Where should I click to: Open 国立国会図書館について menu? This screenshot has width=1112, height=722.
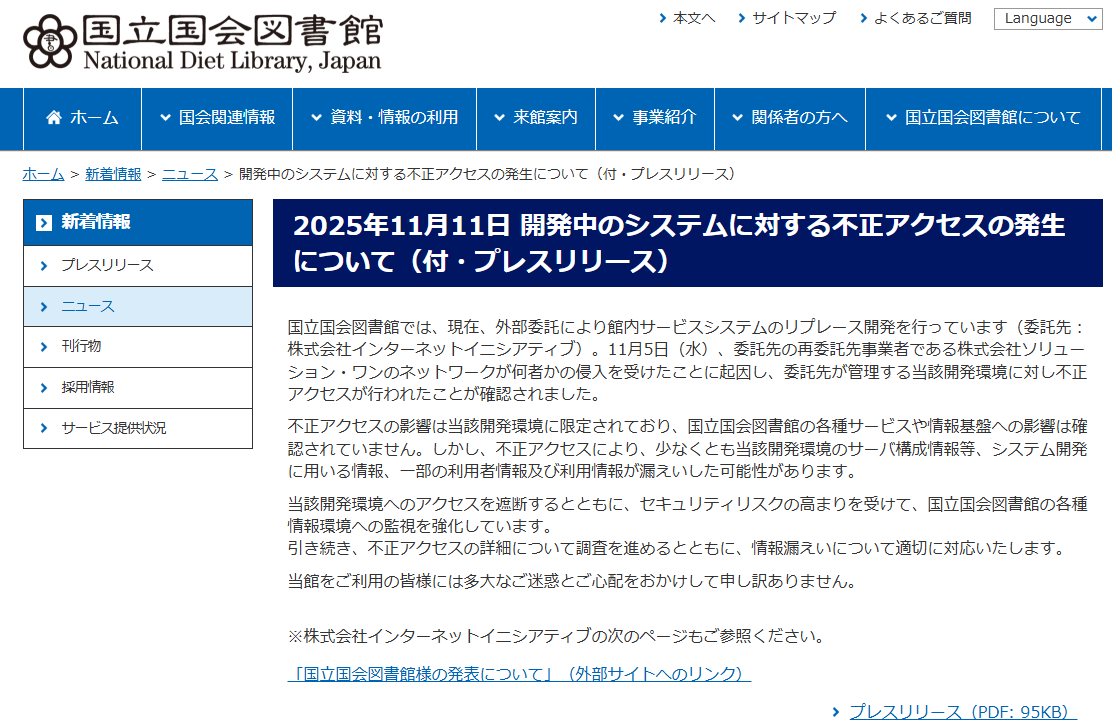[x=983, y=118]
